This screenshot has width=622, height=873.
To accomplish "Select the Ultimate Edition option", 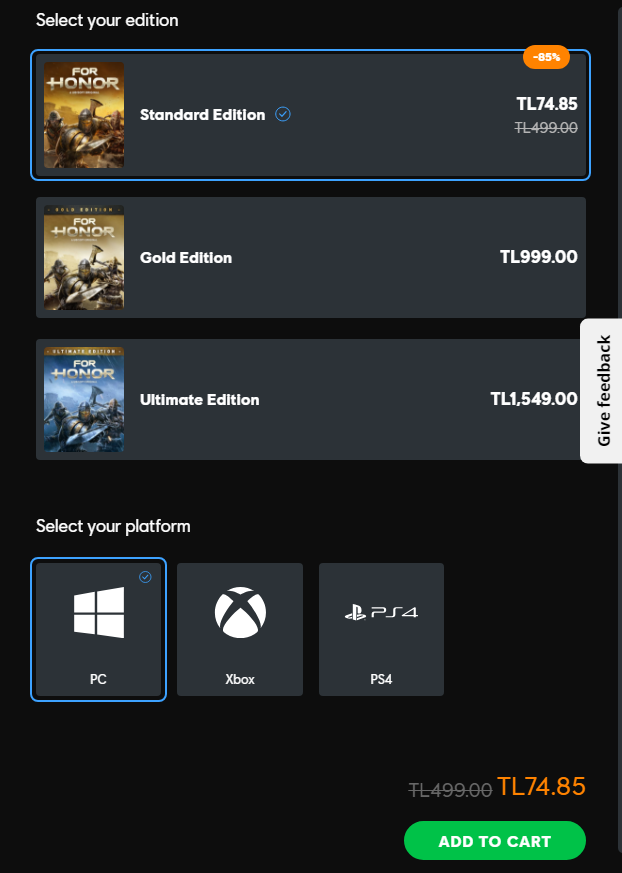I will (310, 399).
